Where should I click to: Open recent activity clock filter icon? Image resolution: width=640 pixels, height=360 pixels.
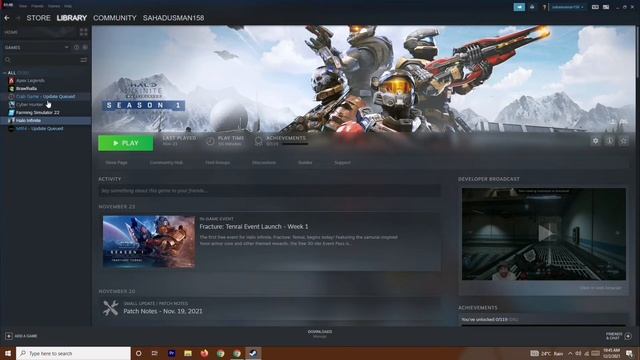point(76,47)
